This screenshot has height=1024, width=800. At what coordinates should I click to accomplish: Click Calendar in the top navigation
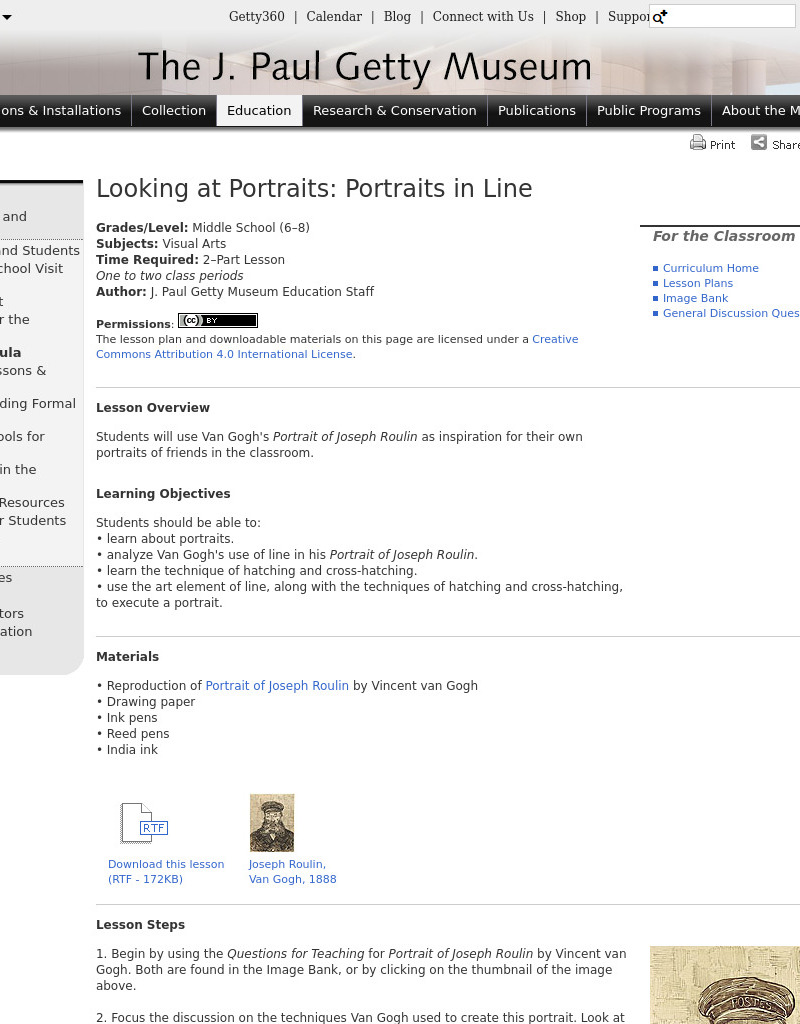(334, 16)
